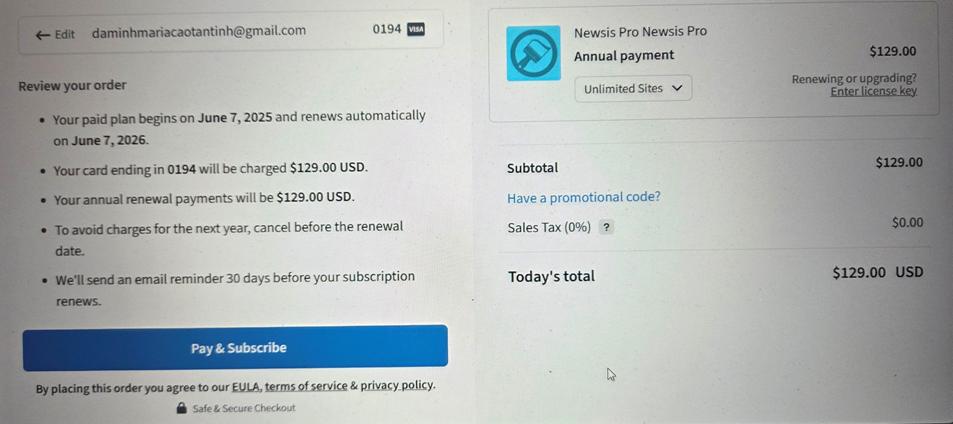Click the card number 0194 in header
The image size is (953, 424).
pos(387,29)
